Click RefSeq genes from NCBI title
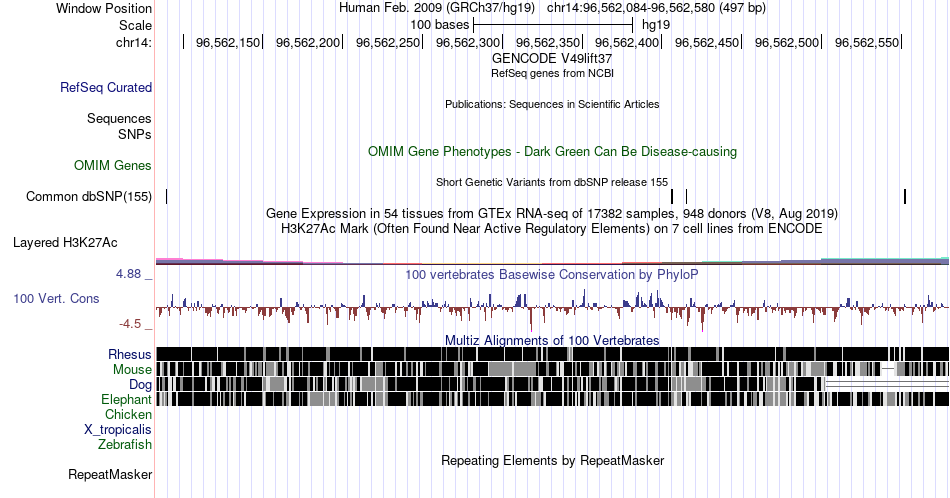The height and width of the screenshot is (498, 950). coord(552,73)
